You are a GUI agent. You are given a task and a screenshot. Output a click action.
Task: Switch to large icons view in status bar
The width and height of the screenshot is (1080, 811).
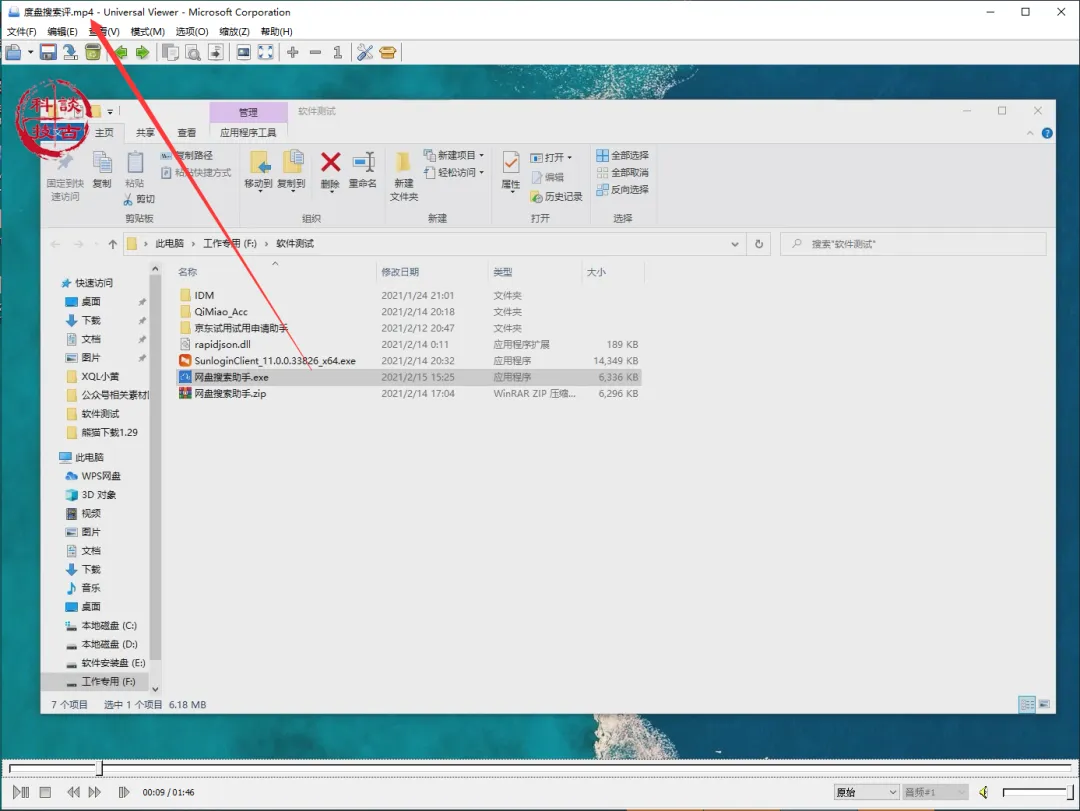[1044, 704]
